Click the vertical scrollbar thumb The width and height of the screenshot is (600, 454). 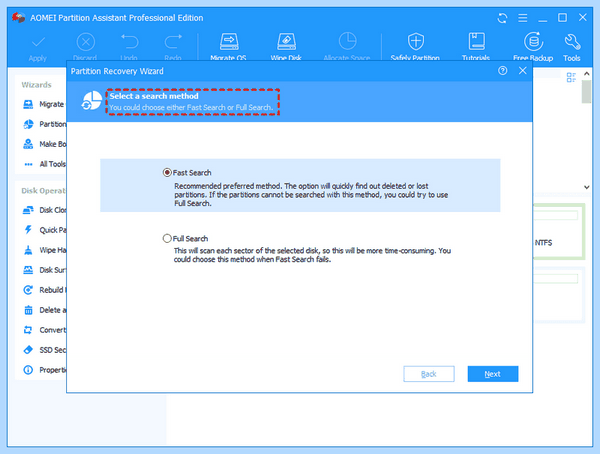click(586, 92)
